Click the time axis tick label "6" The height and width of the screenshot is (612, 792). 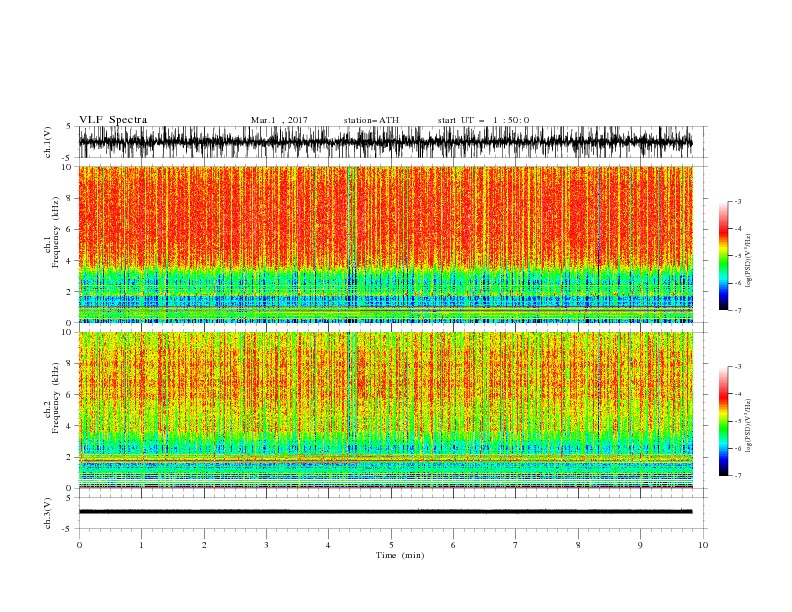[453, 545]
